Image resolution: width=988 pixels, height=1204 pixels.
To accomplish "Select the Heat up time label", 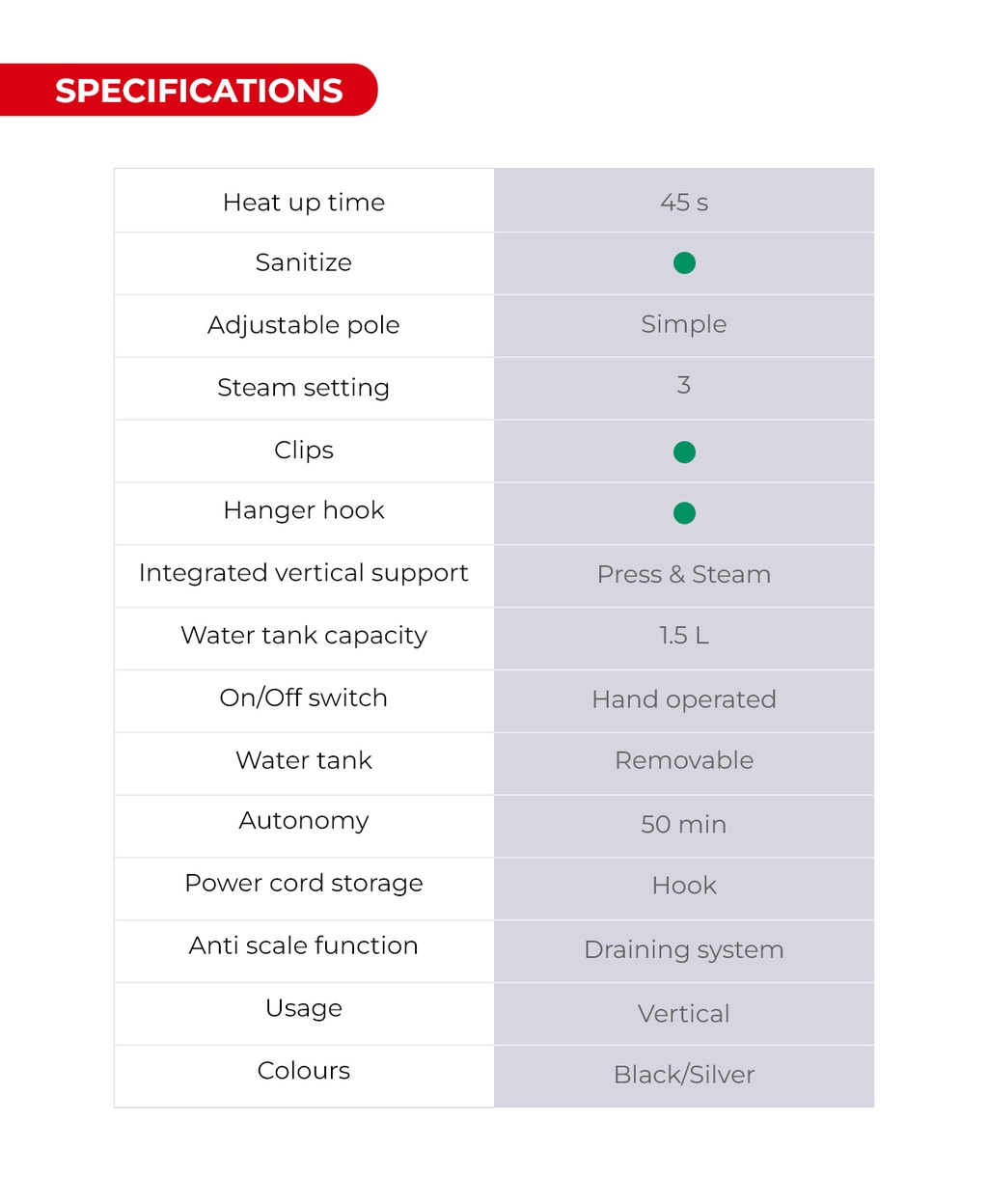I will 304,203.
